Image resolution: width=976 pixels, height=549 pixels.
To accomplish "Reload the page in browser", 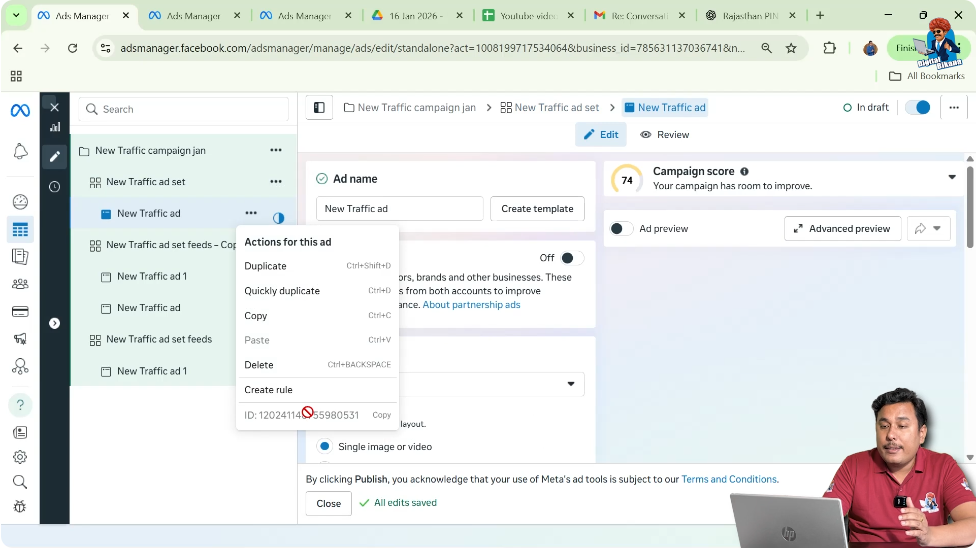I will 73,48.
